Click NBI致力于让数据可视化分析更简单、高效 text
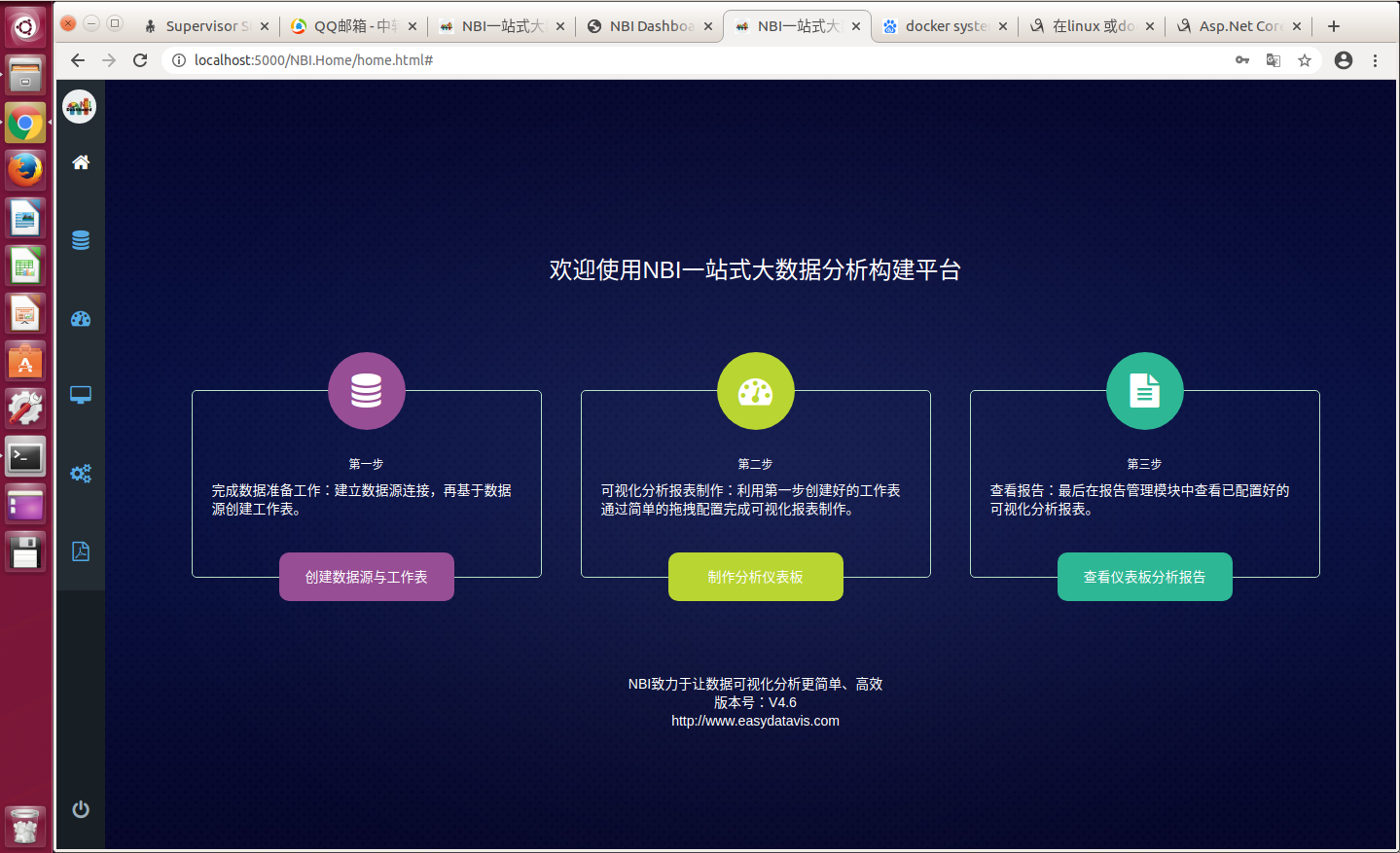This screenshot has width=1400, height=853. (755, 684)
